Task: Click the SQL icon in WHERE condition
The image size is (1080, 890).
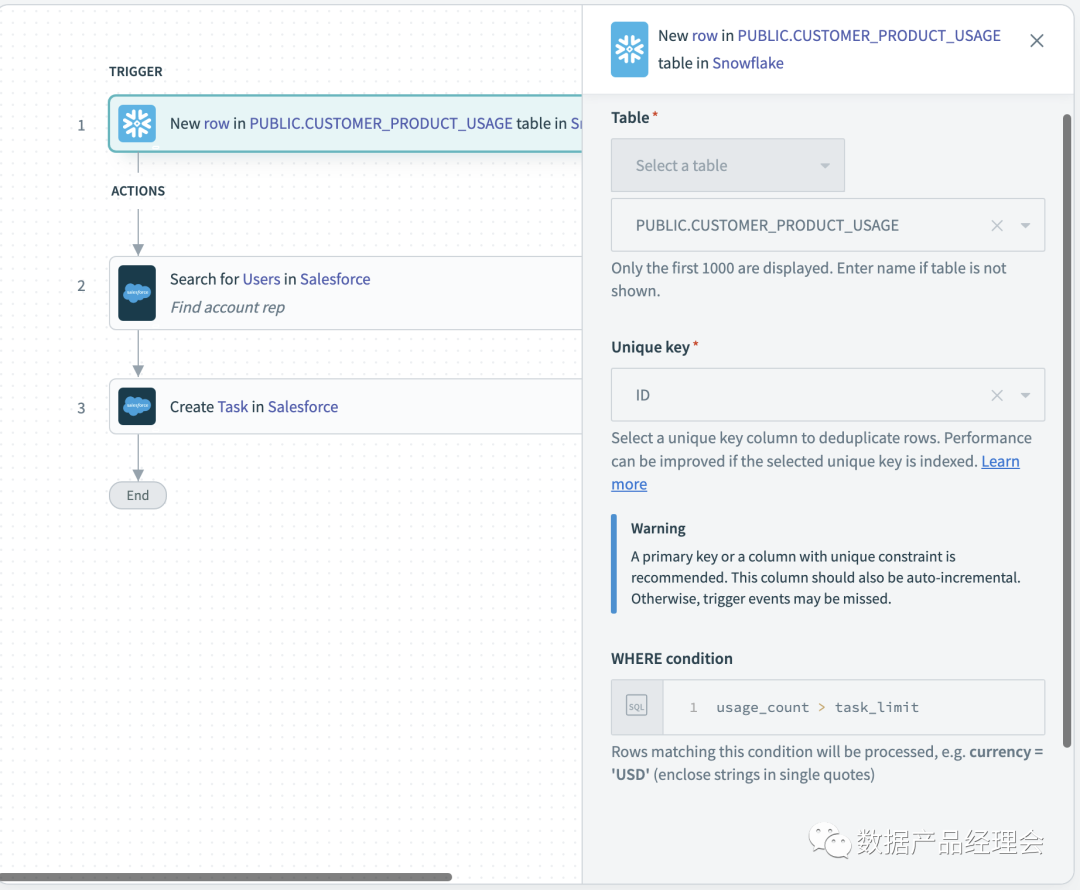Action: pyautogui.click(x=636, y=706)
